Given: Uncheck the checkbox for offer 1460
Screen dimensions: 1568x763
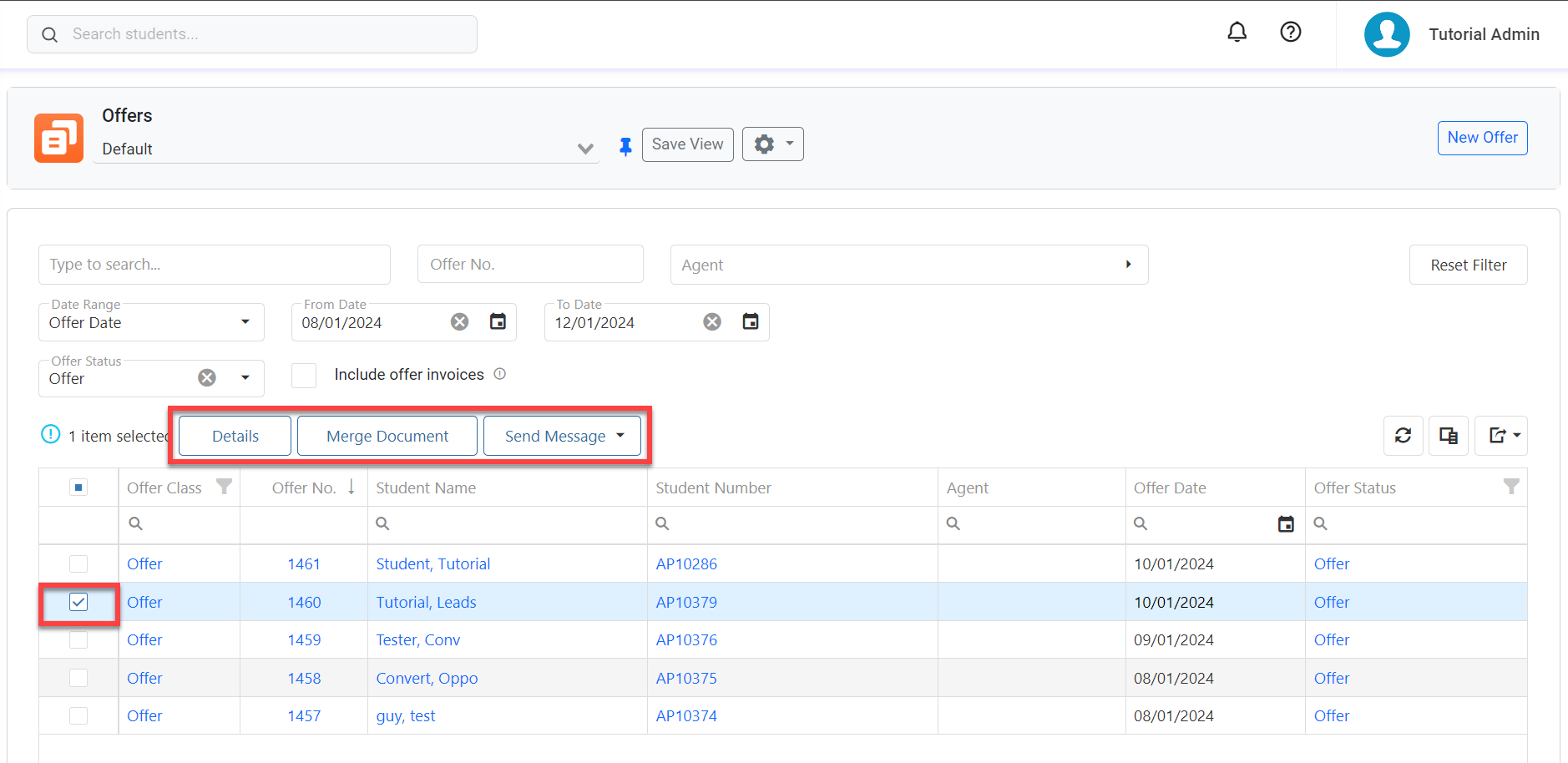Looking at the screenshot, I should tap(78, 602).
